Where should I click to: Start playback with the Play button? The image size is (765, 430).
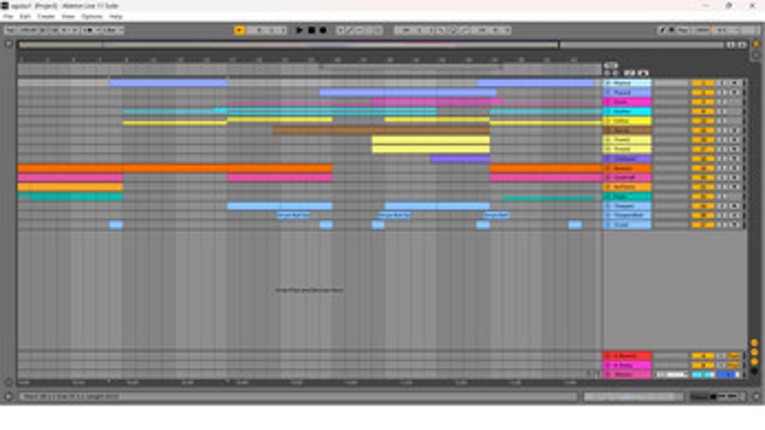point(300,30)
